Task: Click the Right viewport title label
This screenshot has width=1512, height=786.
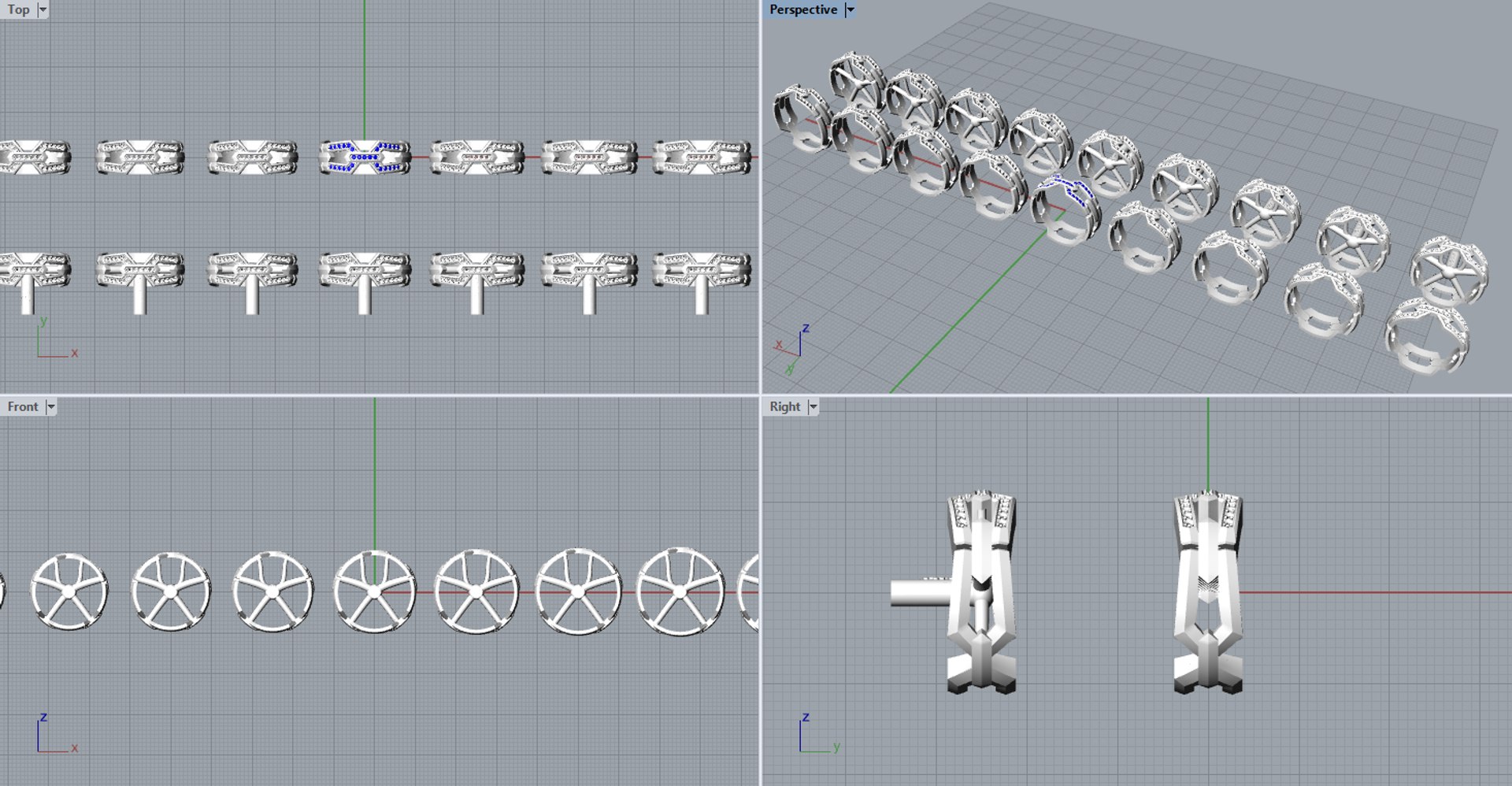Action: click(x=785, y=406)
